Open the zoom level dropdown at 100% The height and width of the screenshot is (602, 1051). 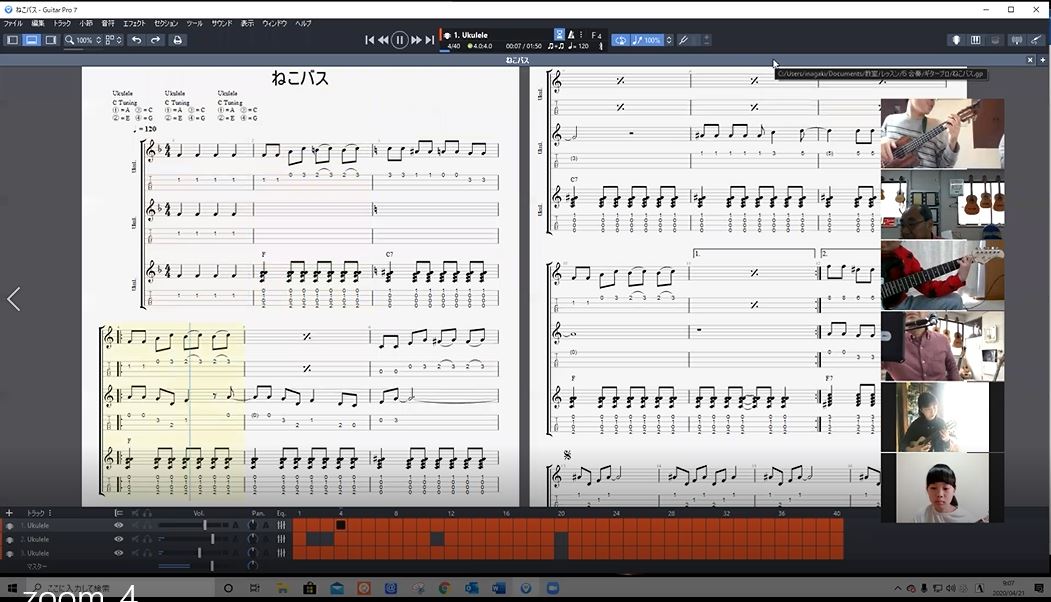[x=89, y=40]
